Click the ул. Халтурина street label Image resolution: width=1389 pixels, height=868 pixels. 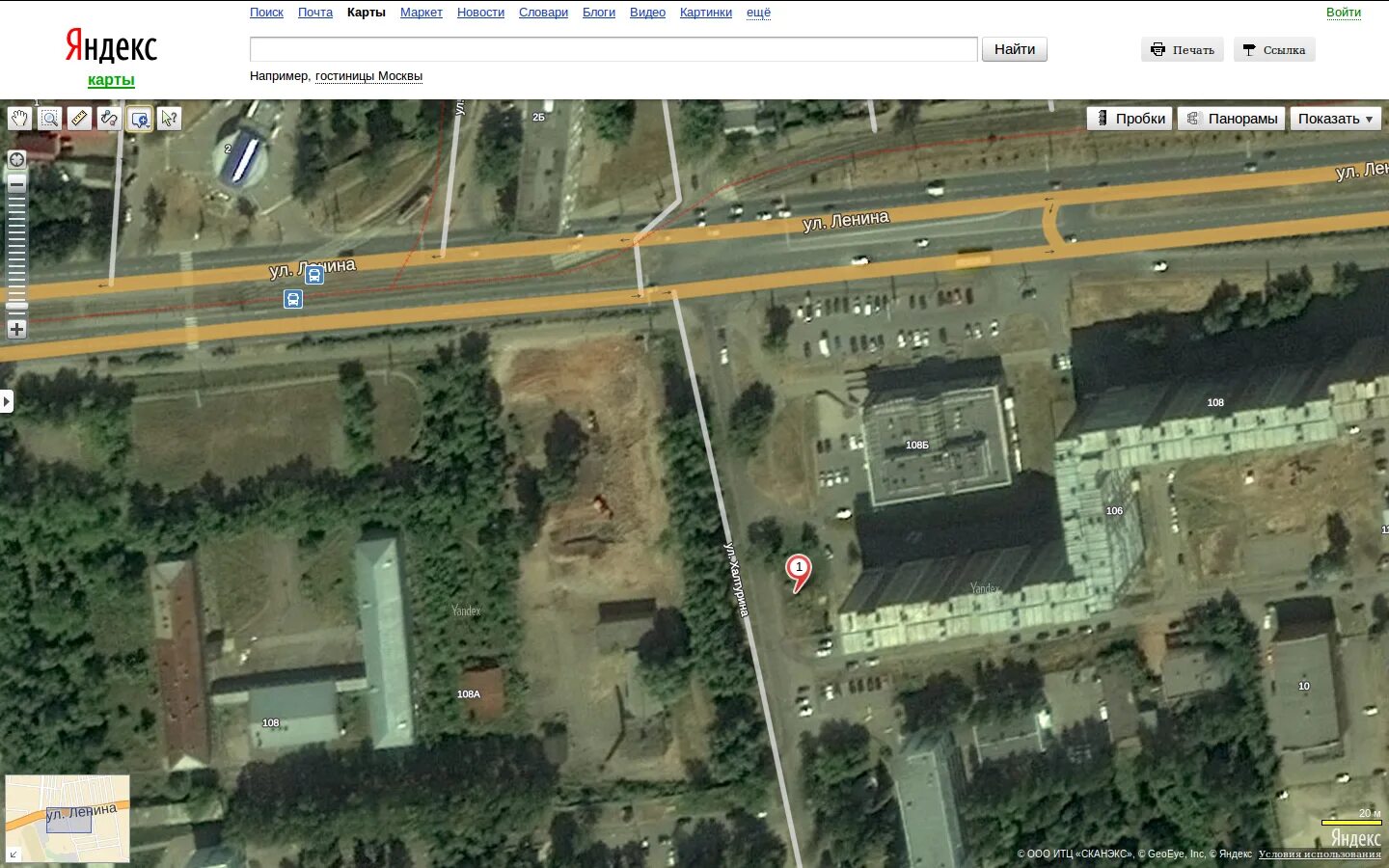[737, 579]
